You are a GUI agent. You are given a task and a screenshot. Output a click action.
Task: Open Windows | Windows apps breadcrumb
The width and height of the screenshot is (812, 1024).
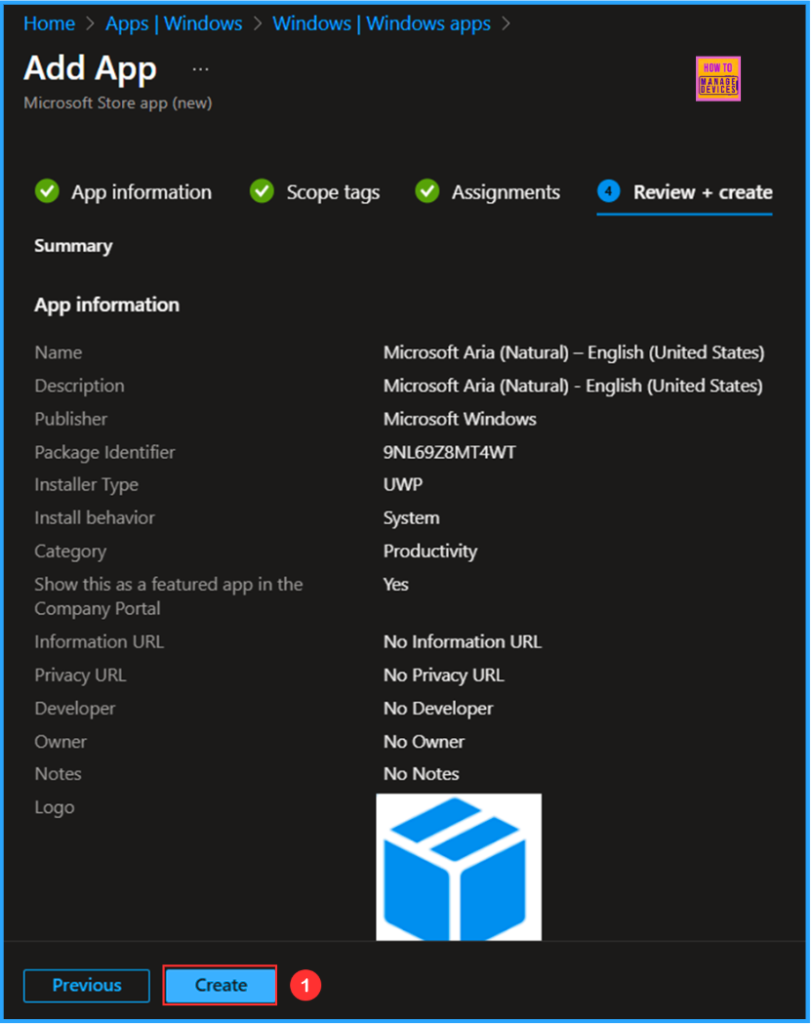tap(381, 23)
